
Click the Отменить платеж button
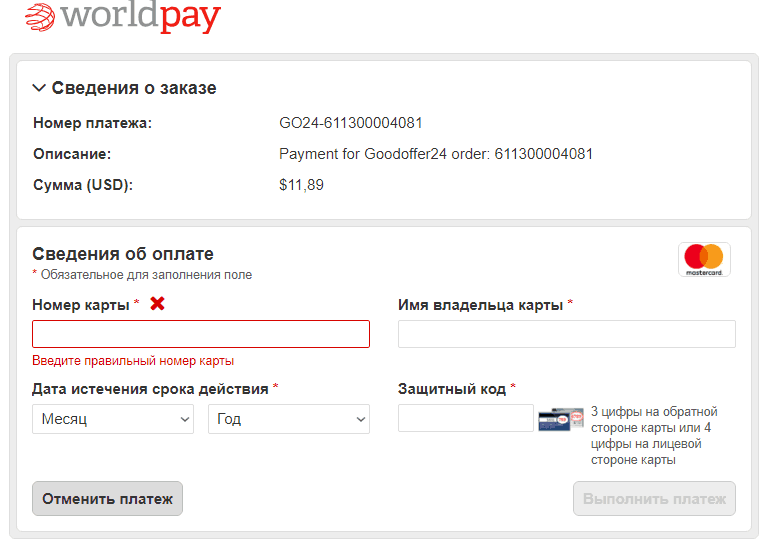pyautogui.click(x=107, y=499)
